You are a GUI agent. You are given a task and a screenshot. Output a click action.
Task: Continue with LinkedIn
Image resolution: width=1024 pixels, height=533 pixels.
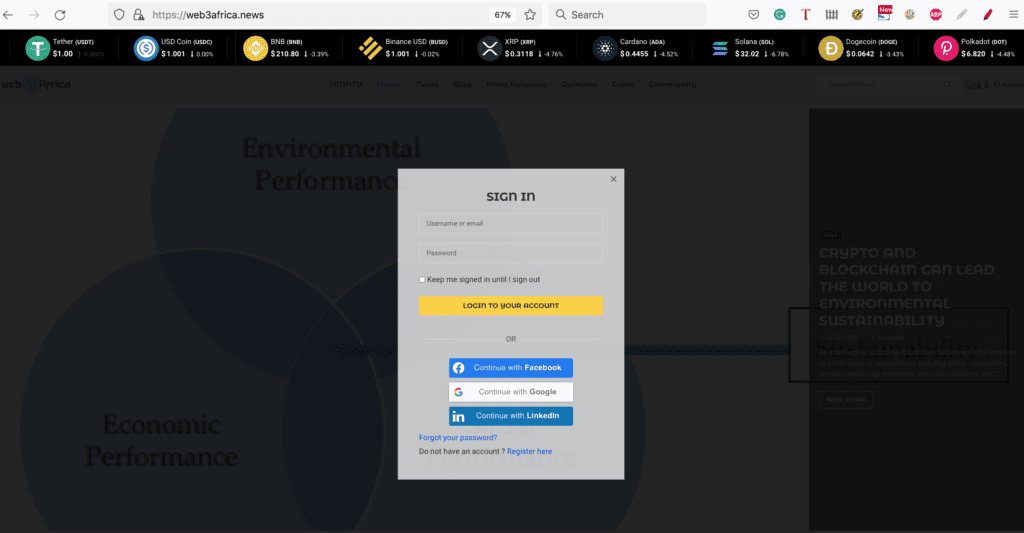click(x=511, y=416)
